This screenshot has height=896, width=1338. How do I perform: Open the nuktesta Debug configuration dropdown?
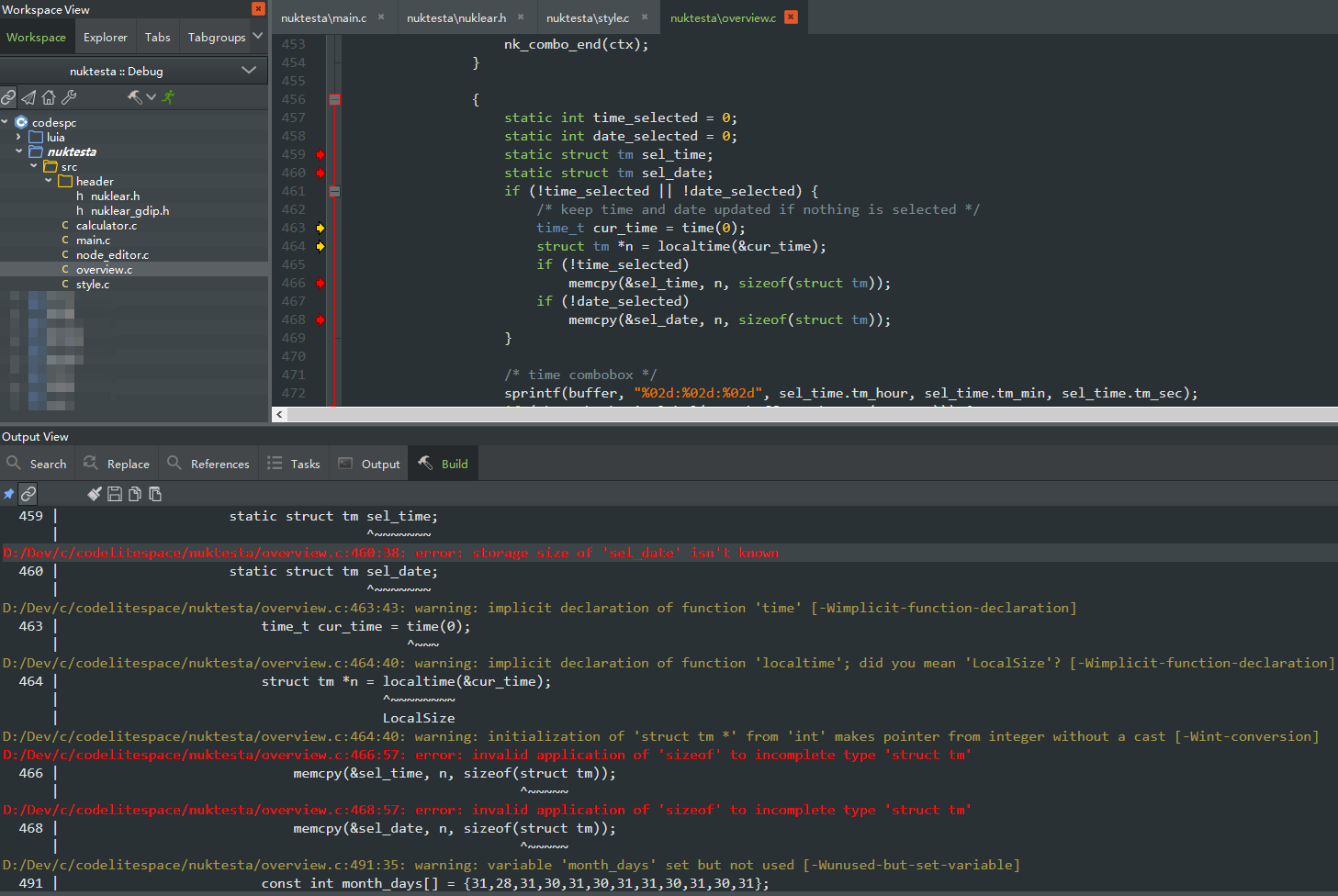[x=249, y=71]
